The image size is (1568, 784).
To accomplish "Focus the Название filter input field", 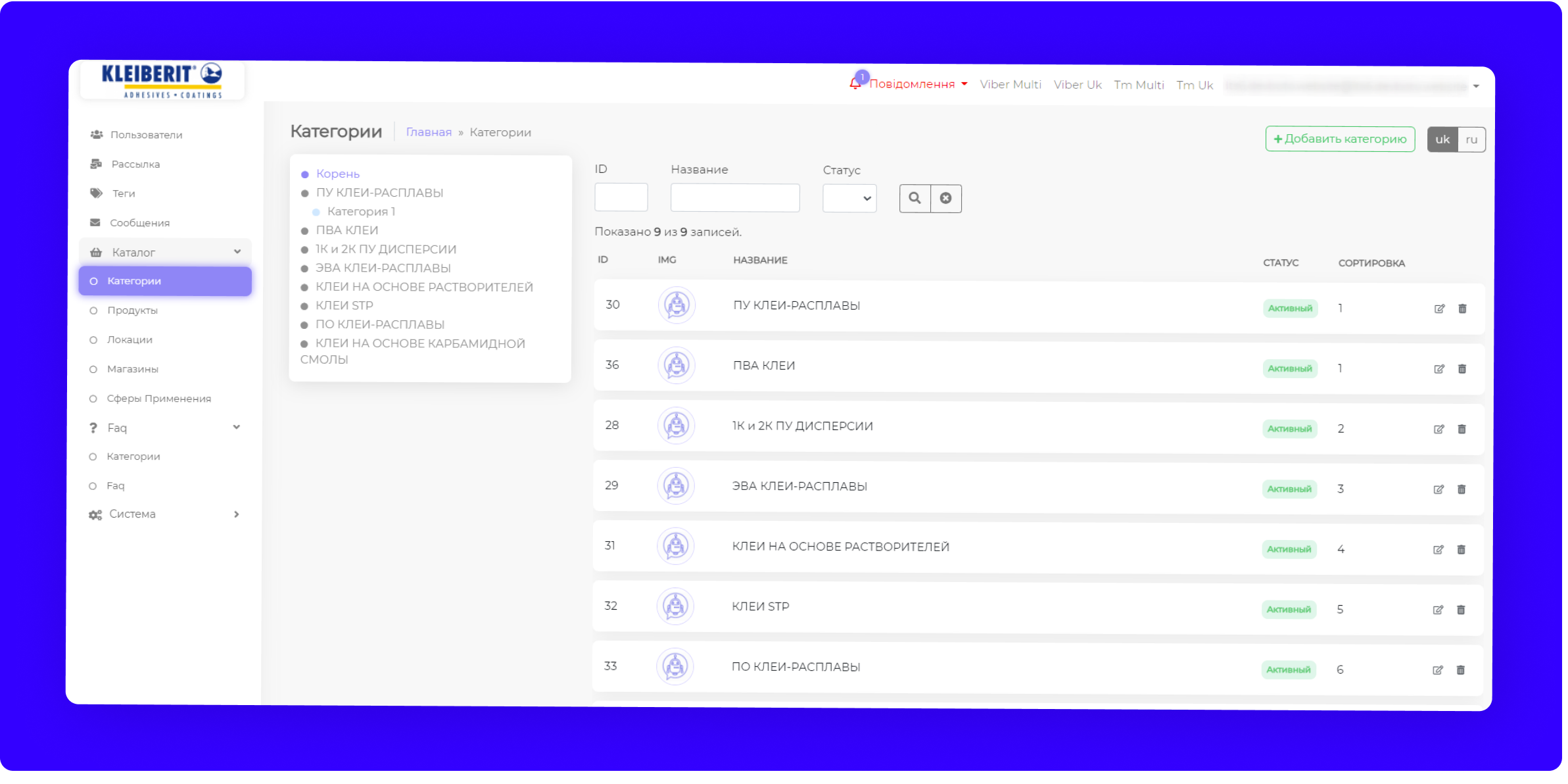I will (x=734, y=198).
